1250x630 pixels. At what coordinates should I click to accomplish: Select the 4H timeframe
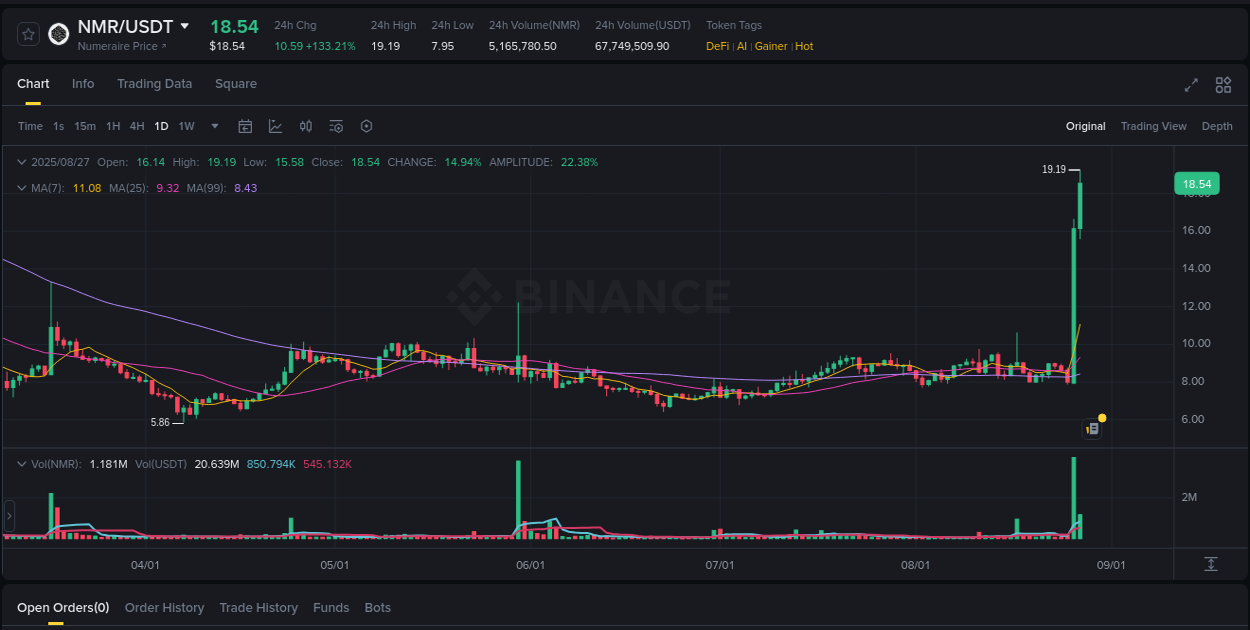point(137,126)
